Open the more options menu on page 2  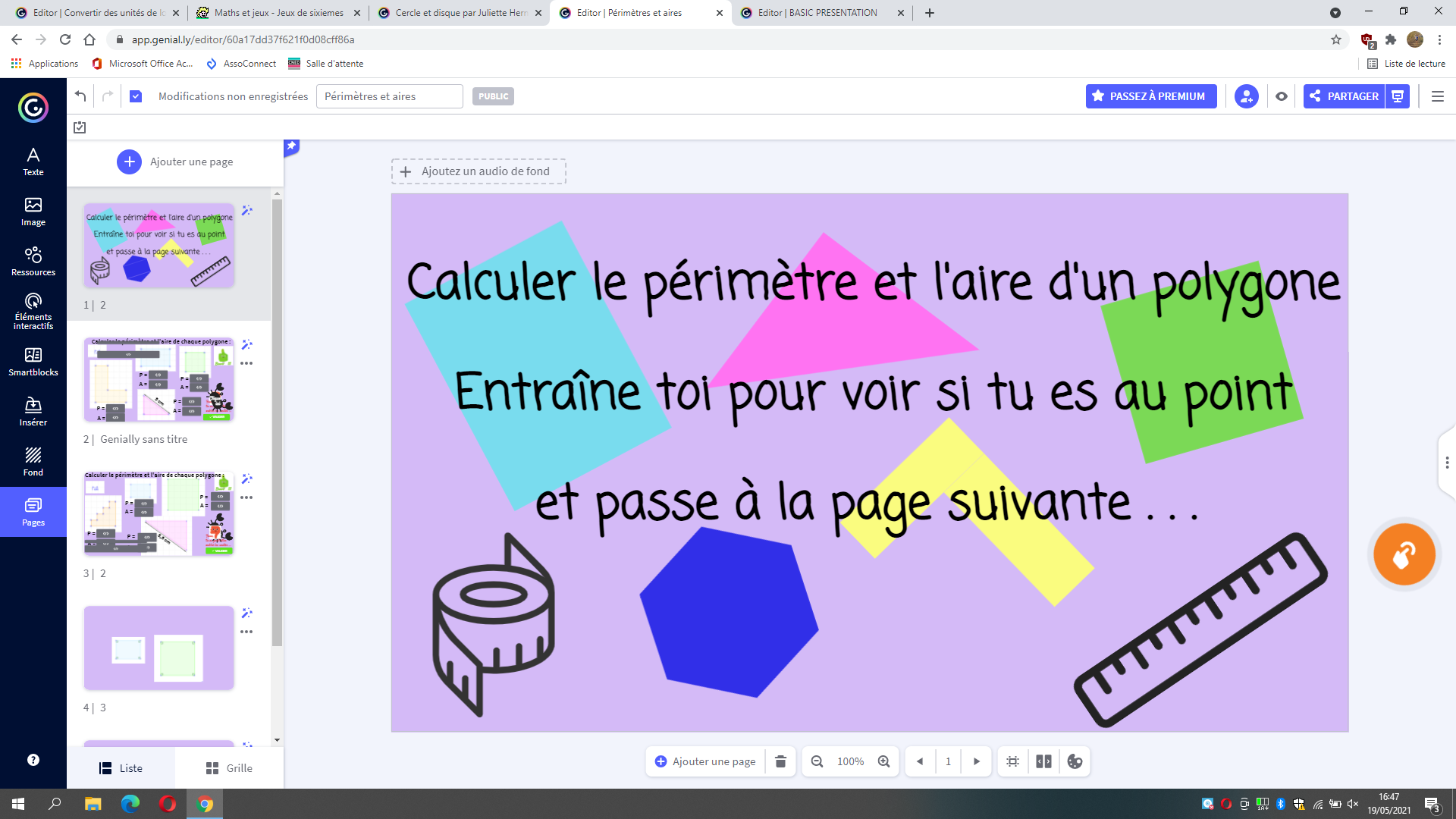[x=246, y=363]
